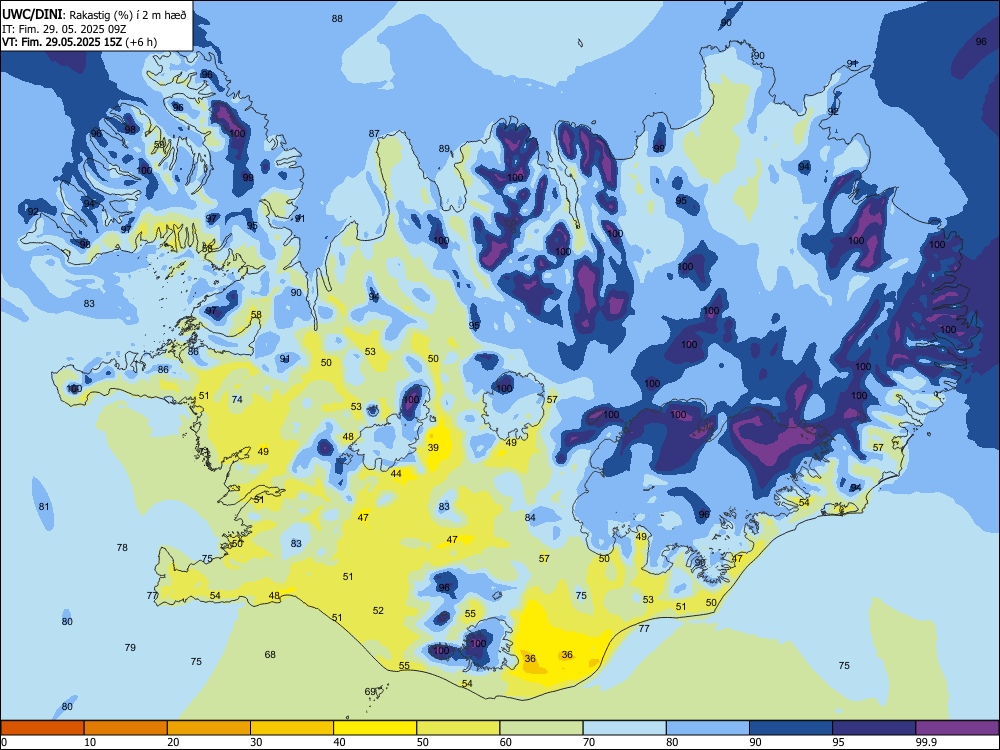Image resolution: width=1000 pixels, height=750 pixels.
Task: Pick the light orange 20–30 legend swatch
Action: (x=209, y=728)
